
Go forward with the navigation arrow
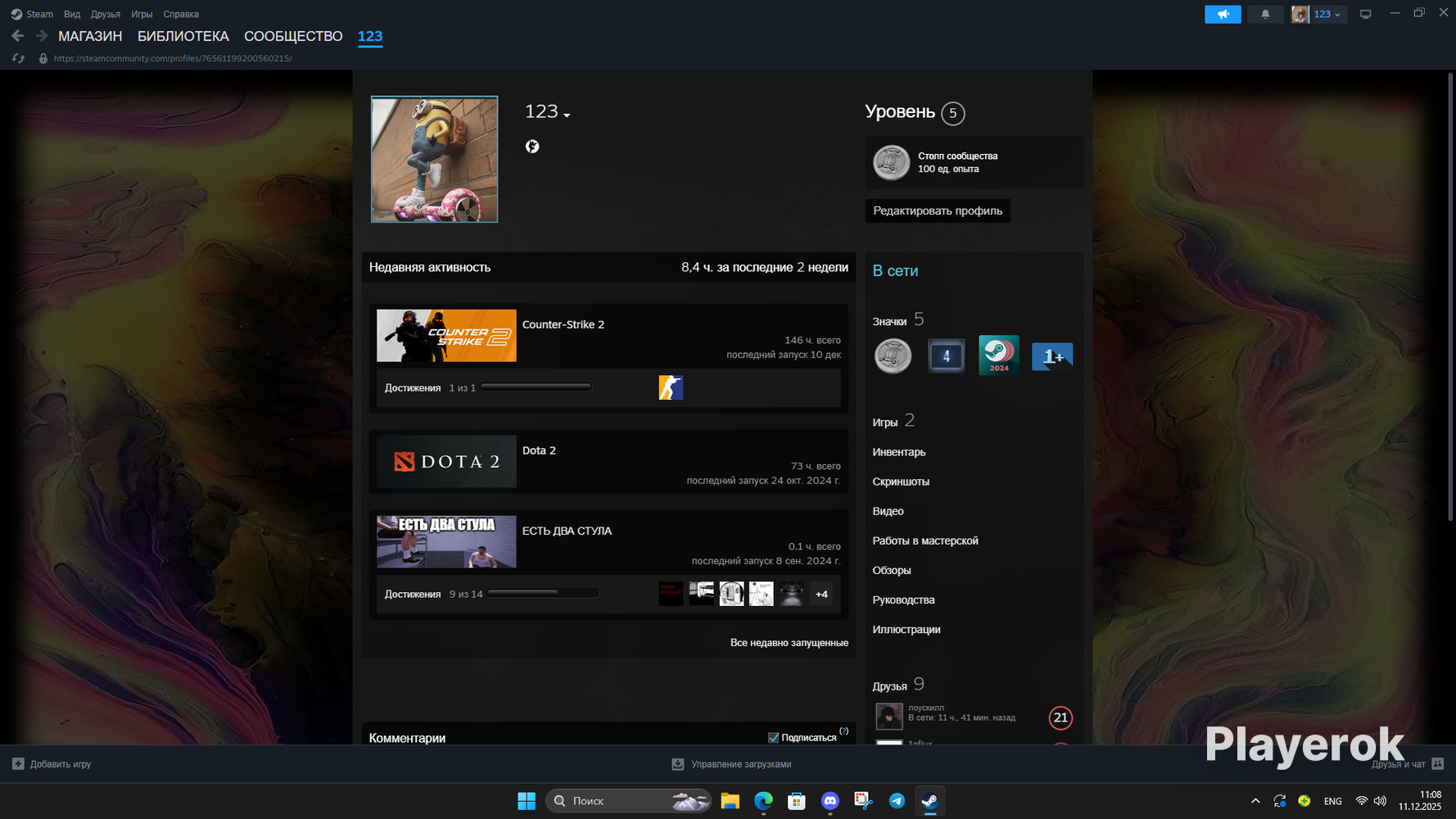click(41, 36)
